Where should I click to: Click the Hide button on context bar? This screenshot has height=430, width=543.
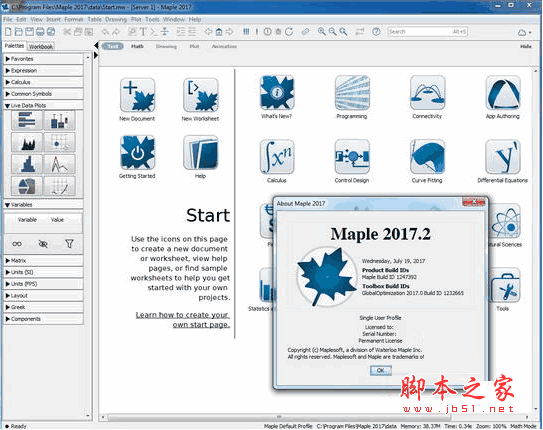[526, 46]
